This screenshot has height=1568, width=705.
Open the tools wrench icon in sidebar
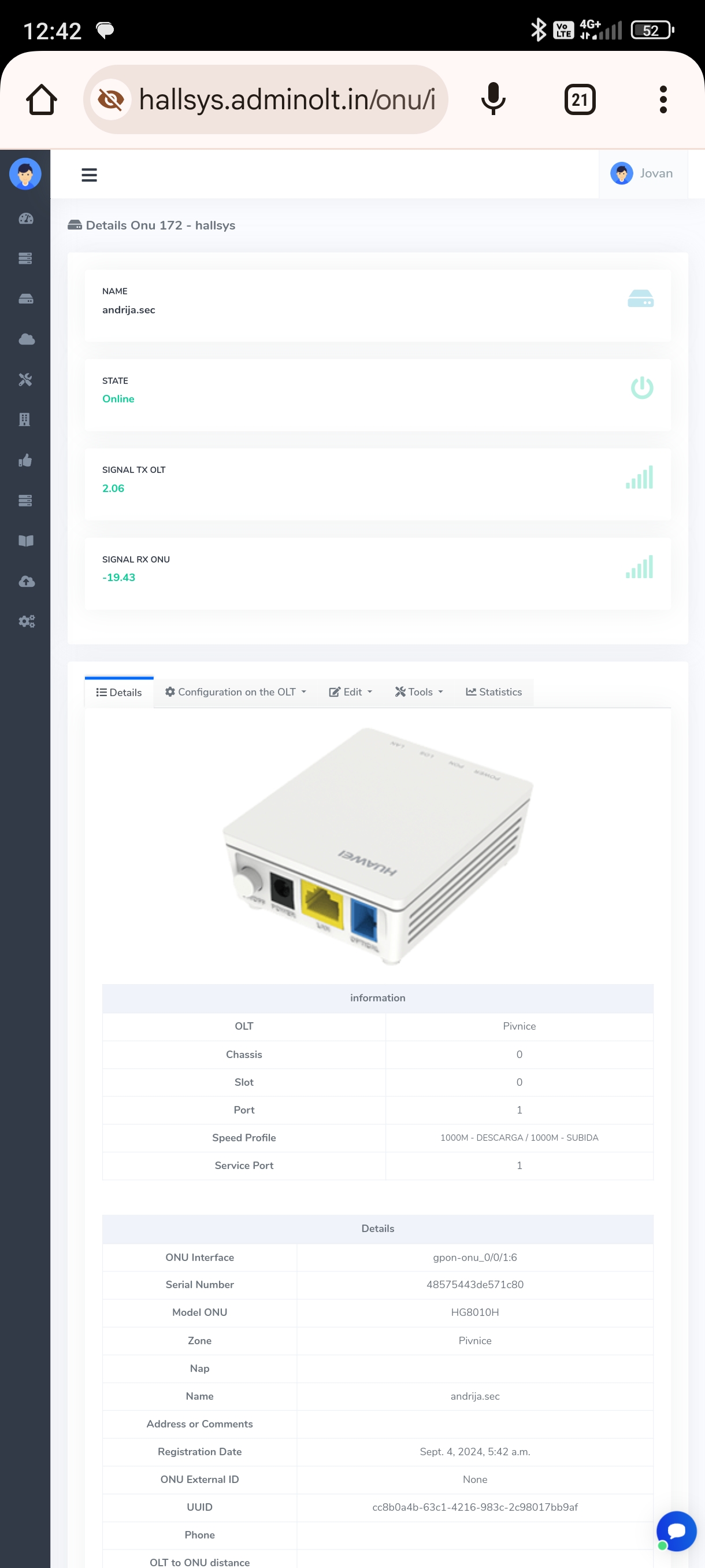point(25,379)
